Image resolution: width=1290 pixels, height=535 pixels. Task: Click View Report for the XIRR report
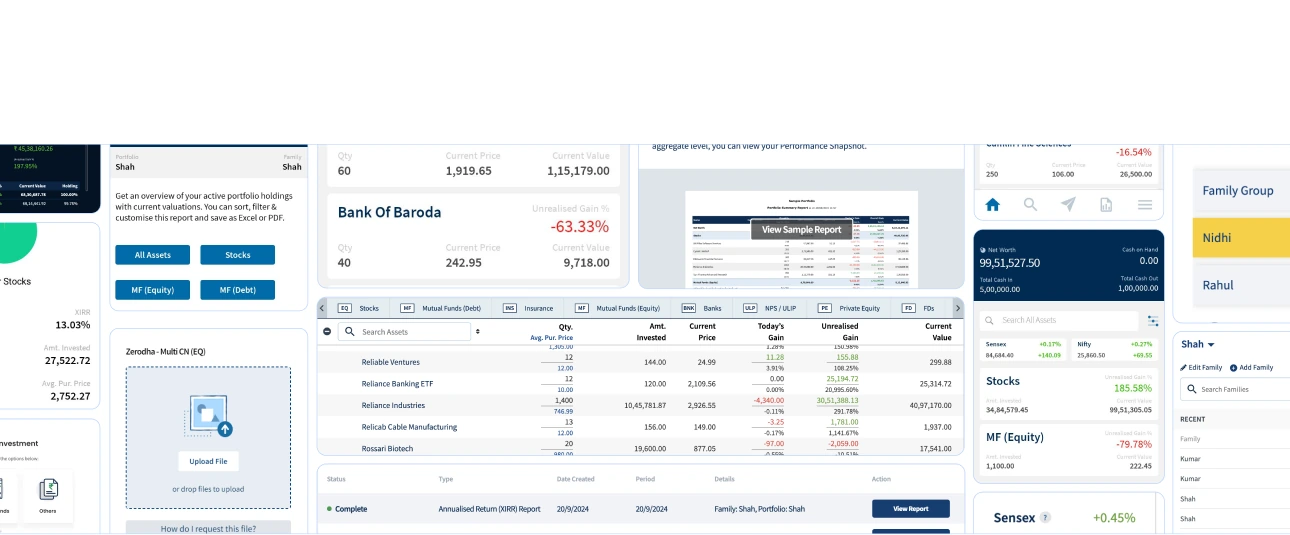coord(910,509)
